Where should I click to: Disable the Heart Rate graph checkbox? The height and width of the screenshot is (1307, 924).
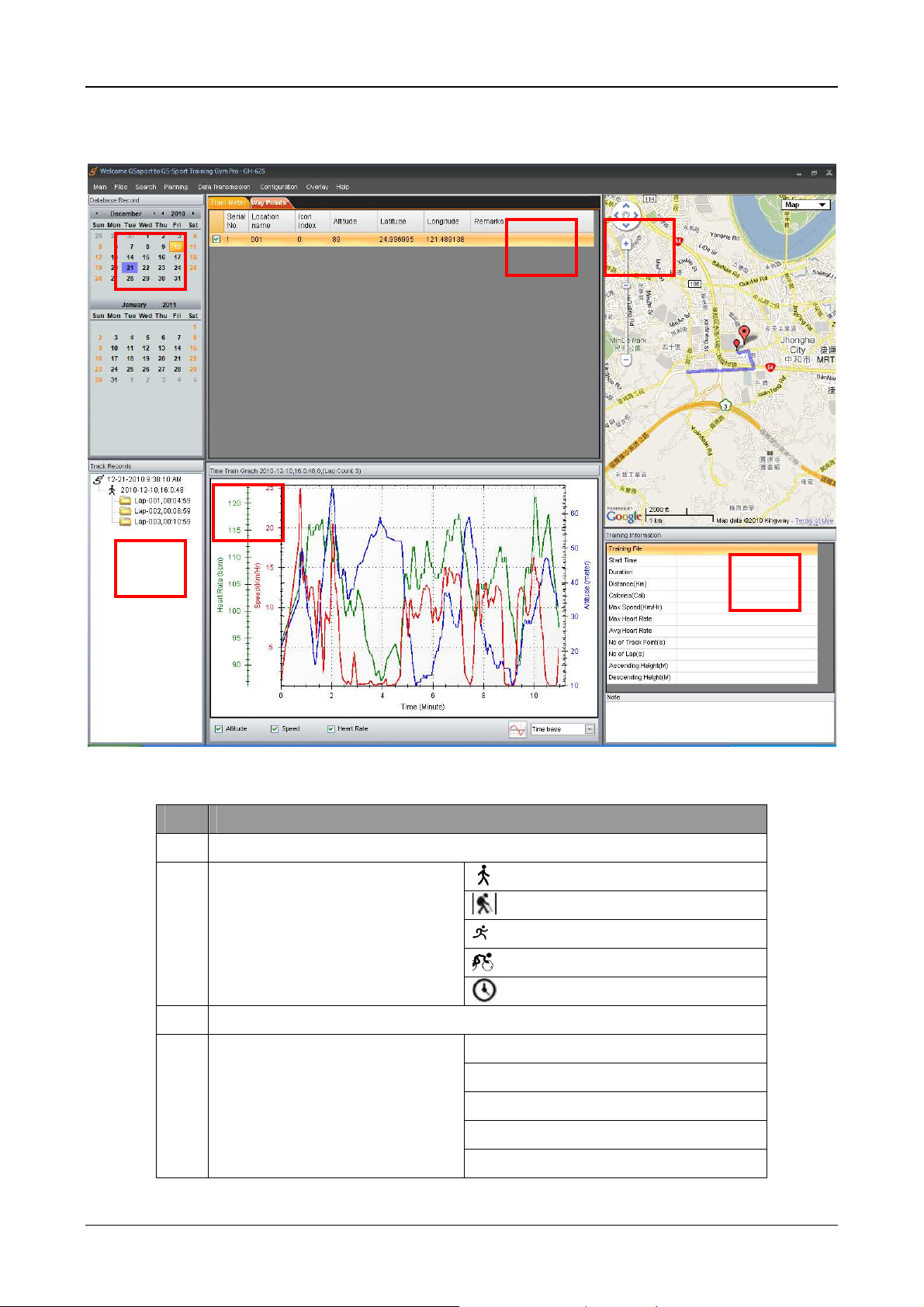point(330,729)
